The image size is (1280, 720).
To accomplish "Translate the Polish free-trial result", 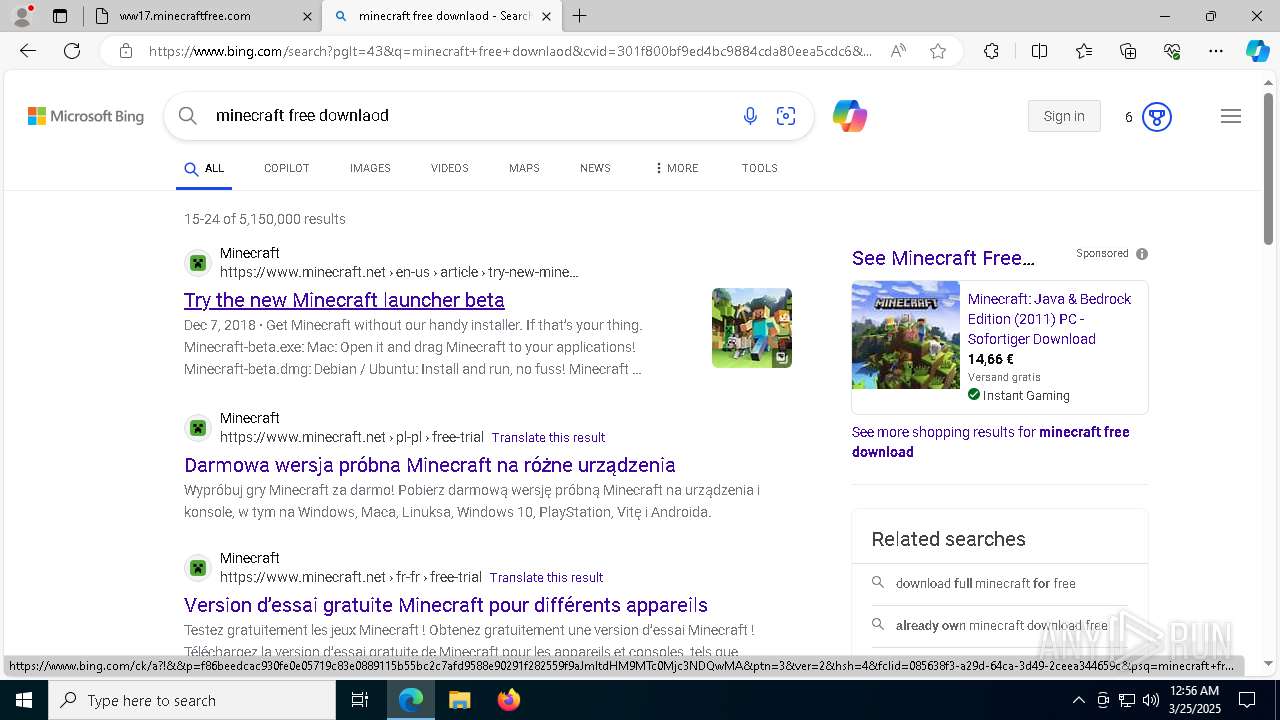I will (548, 437).
